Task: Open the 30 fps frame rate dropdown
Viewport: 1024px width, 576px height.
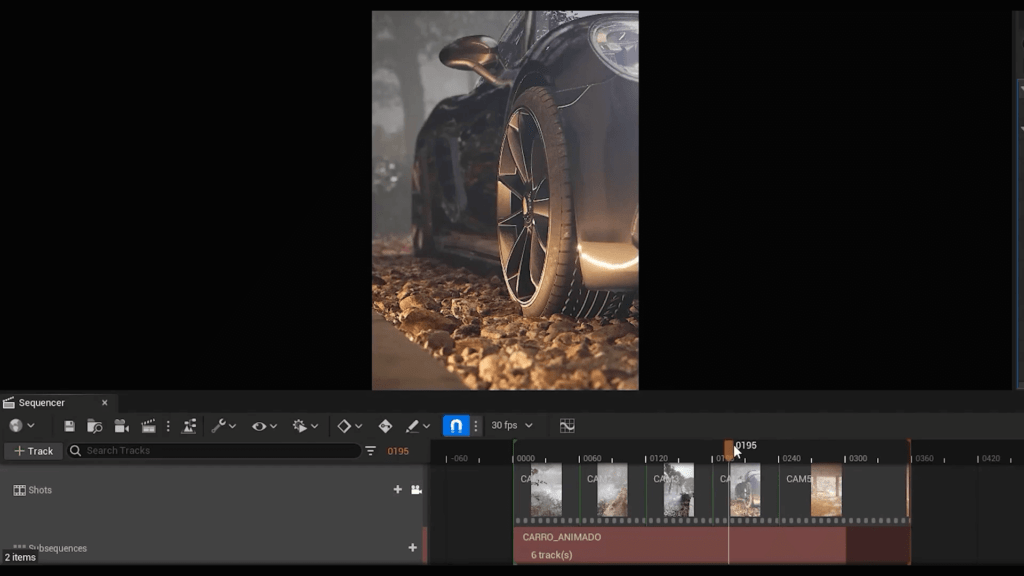Action: coord(512,426)
